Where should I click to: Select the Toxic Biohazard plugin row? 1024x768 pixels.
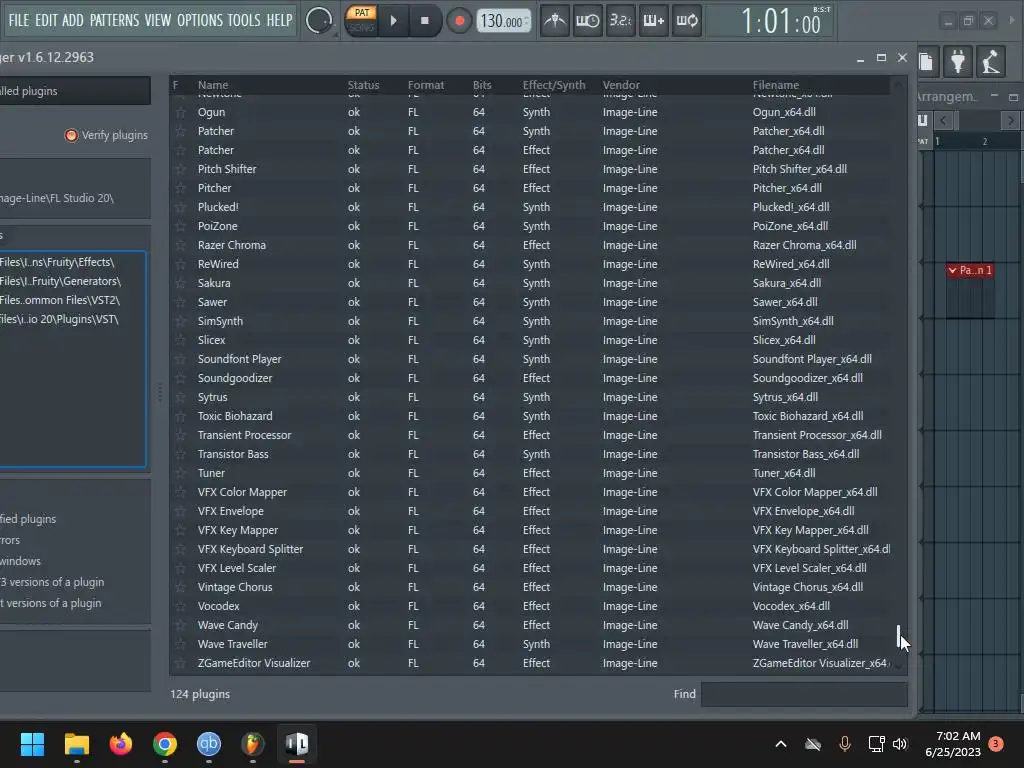pyautogui.click(x=530, y=416)
